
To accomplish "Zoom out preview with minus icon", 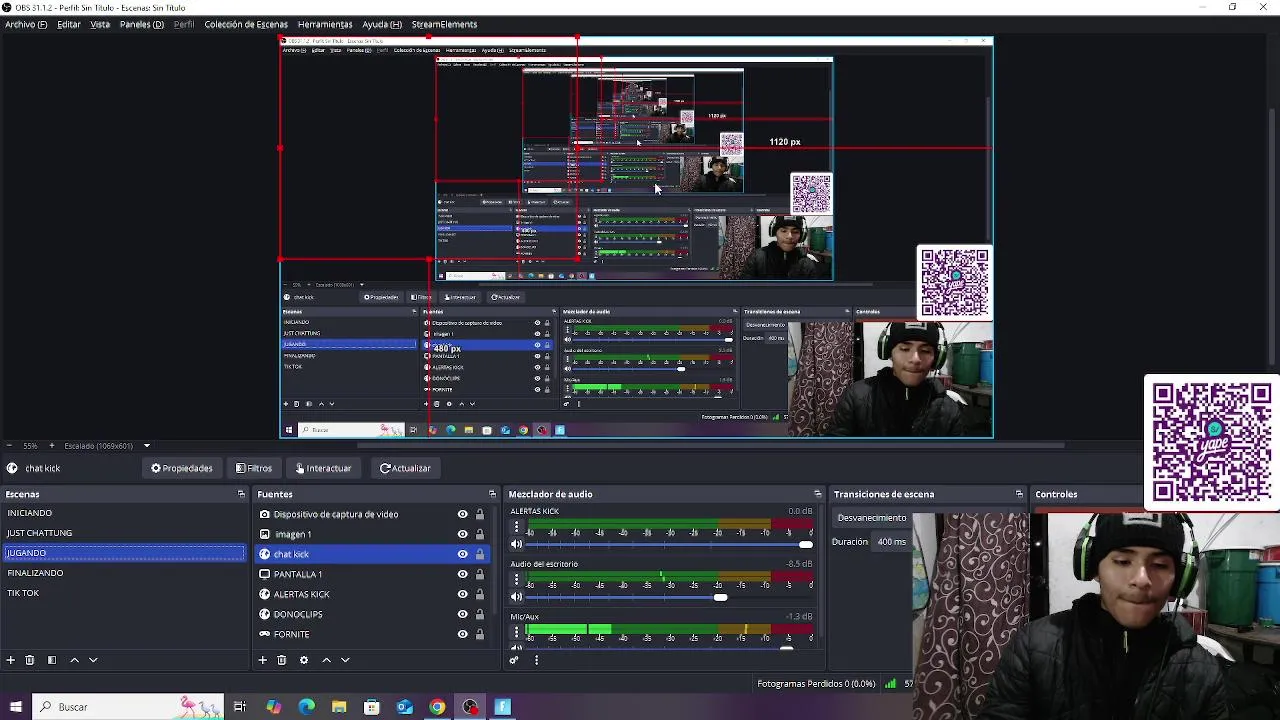I will point(9,445).
